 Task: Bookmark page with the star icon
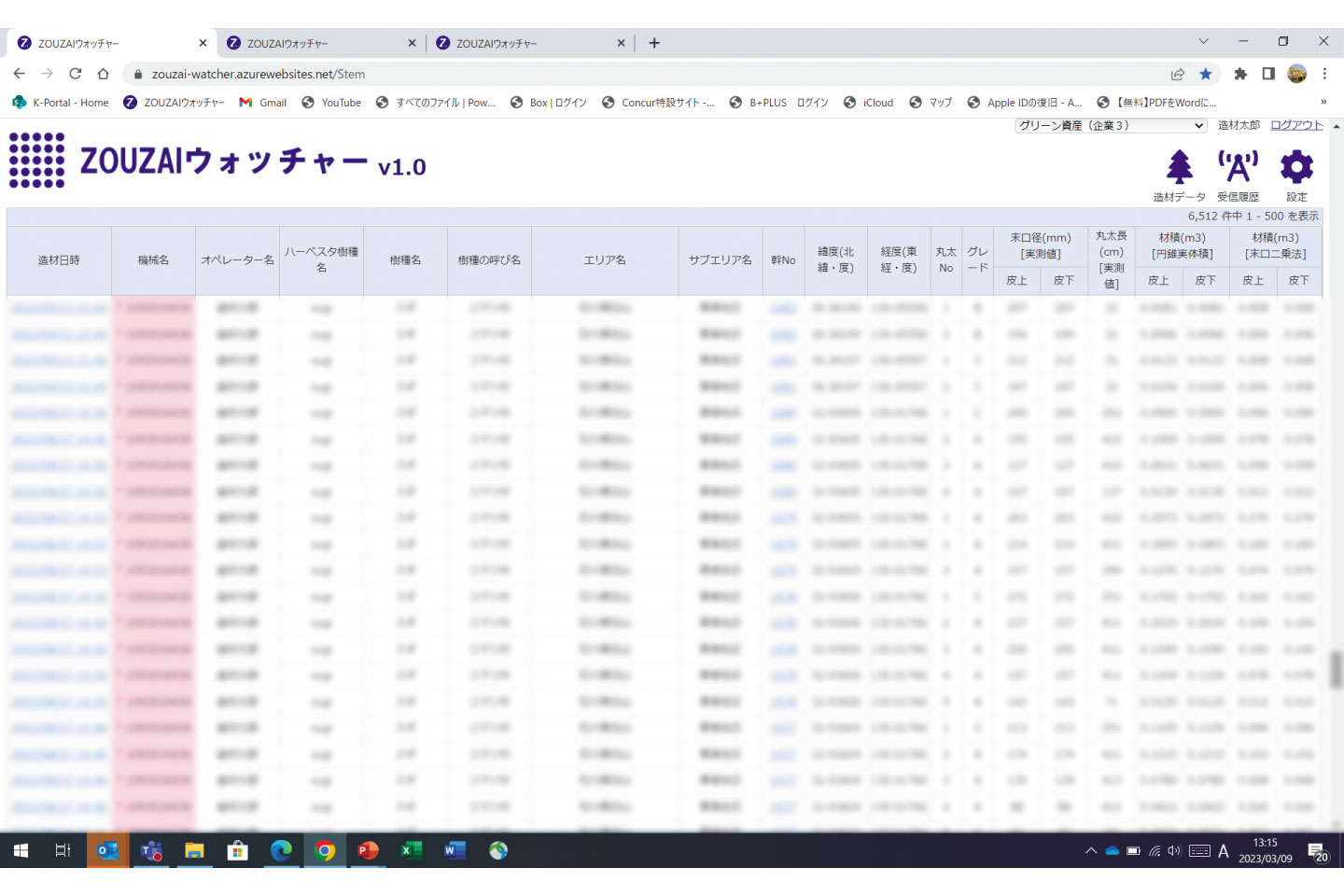[1206, 74]
